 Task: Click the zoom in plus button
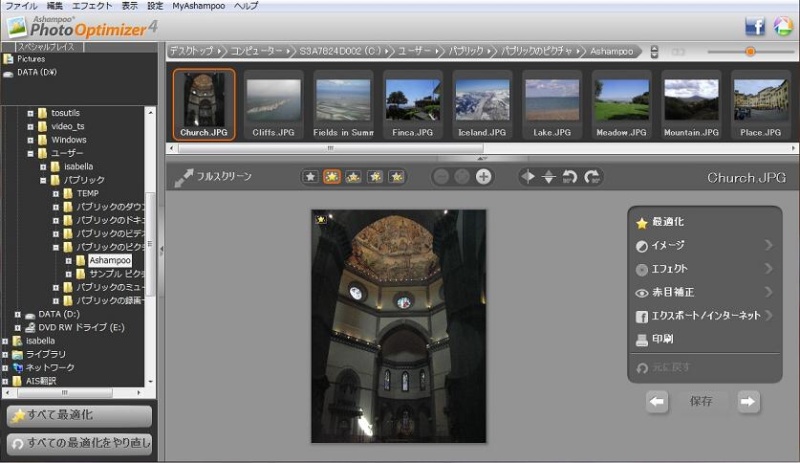(x=484, y=177)
